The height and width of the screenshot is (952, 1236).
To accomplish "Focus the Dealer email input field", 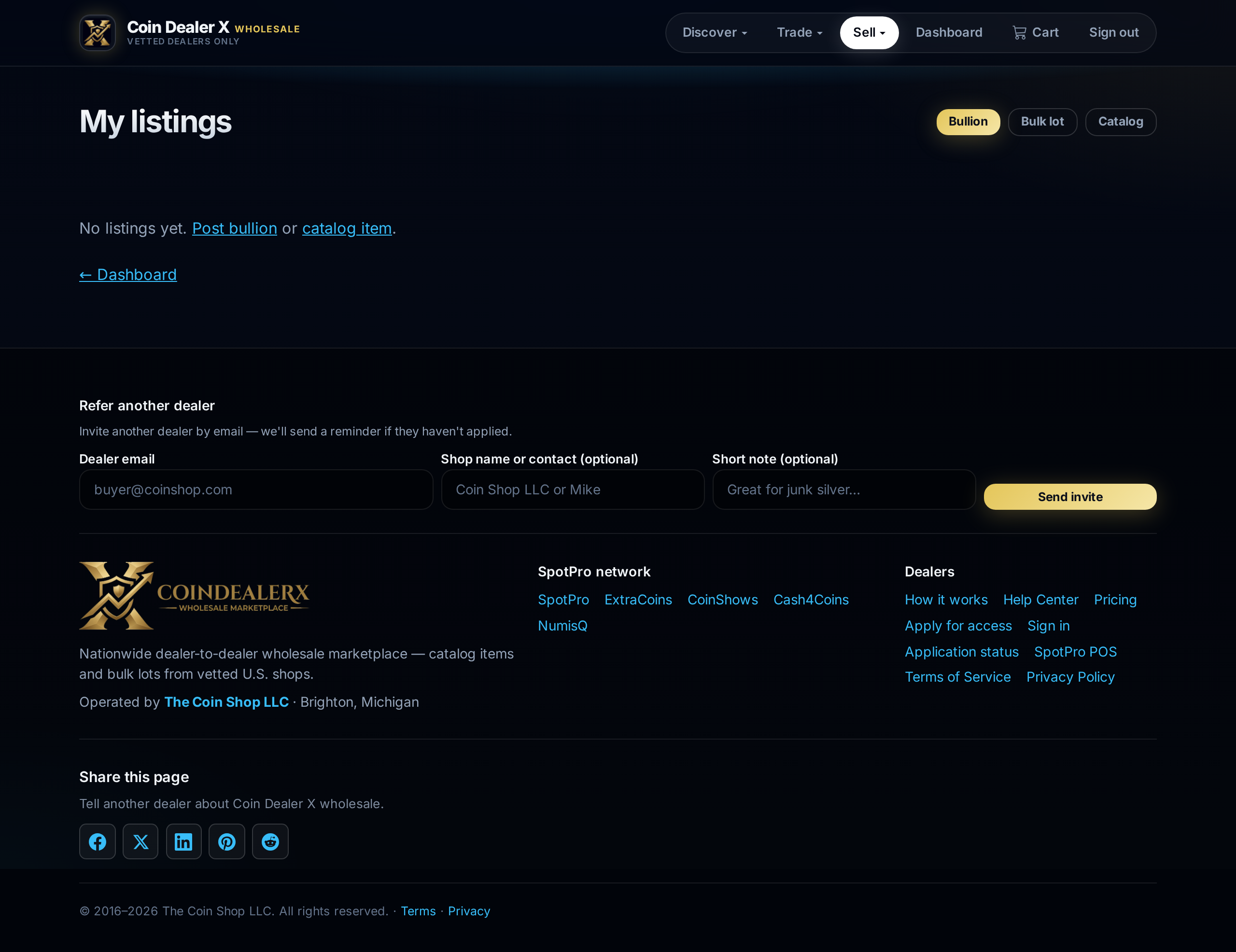I will coord(256,490).
